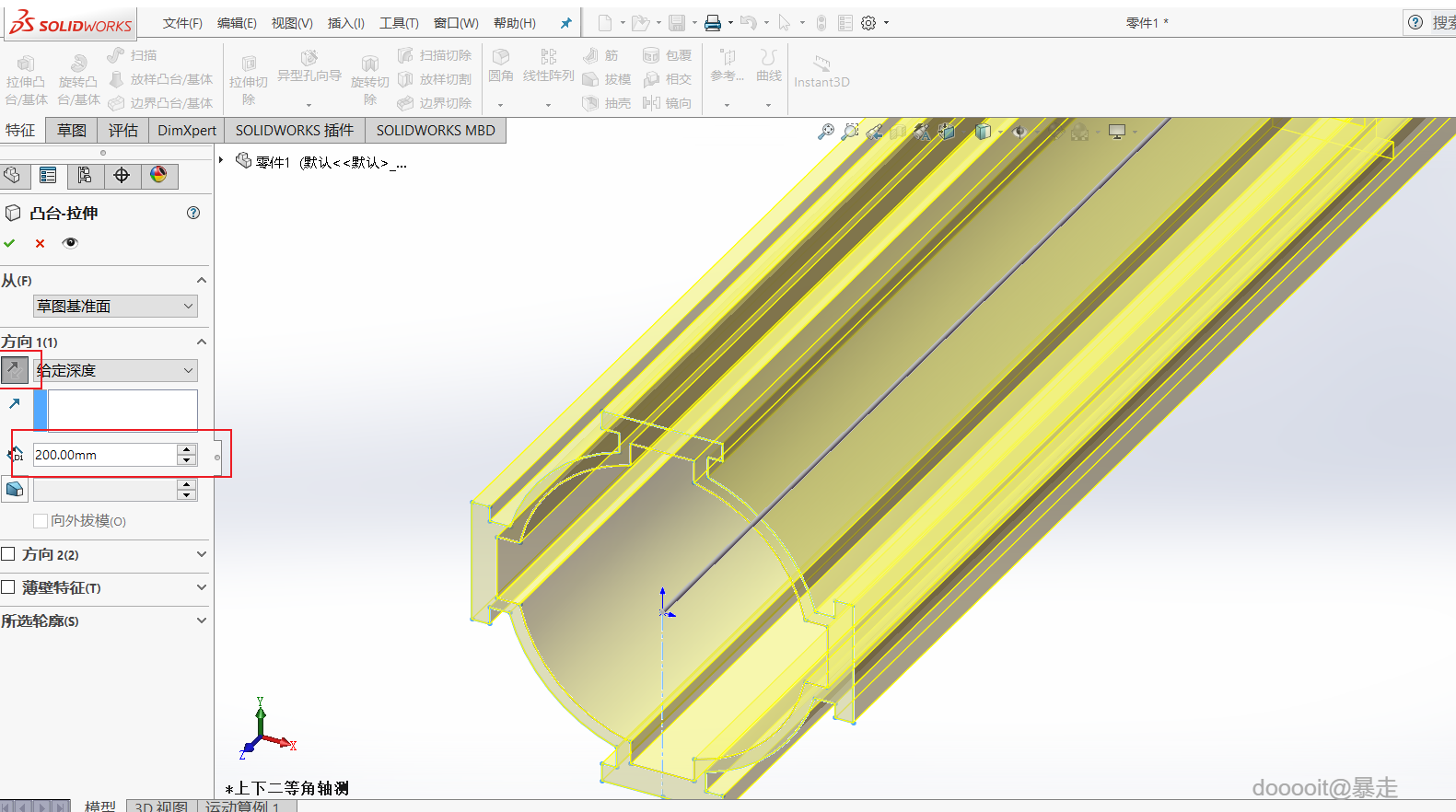The height and width of the screenshot is (812, 1456).
Task: Open the 插入(I) menu
Action: 346,23
